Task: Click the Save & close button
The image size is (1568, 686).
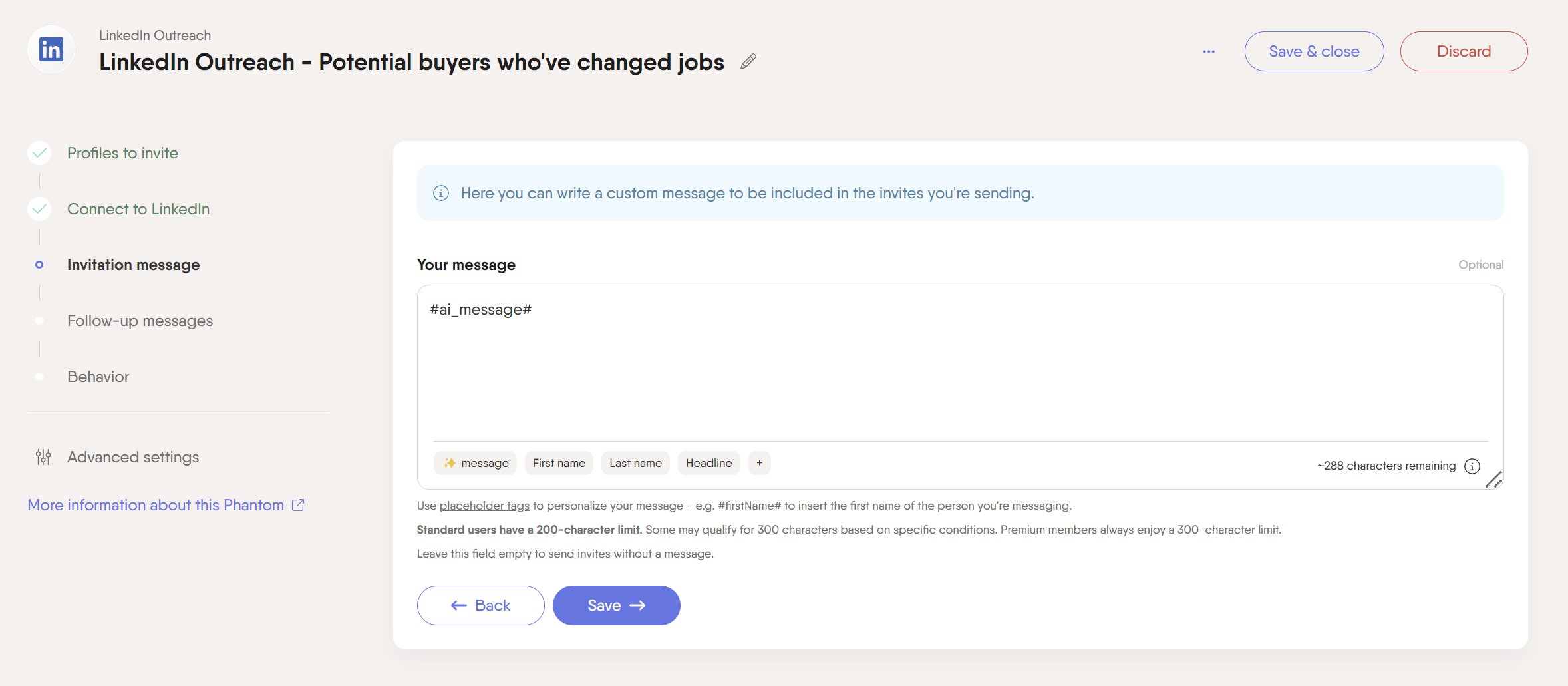Action: (x=1314, y=51)
